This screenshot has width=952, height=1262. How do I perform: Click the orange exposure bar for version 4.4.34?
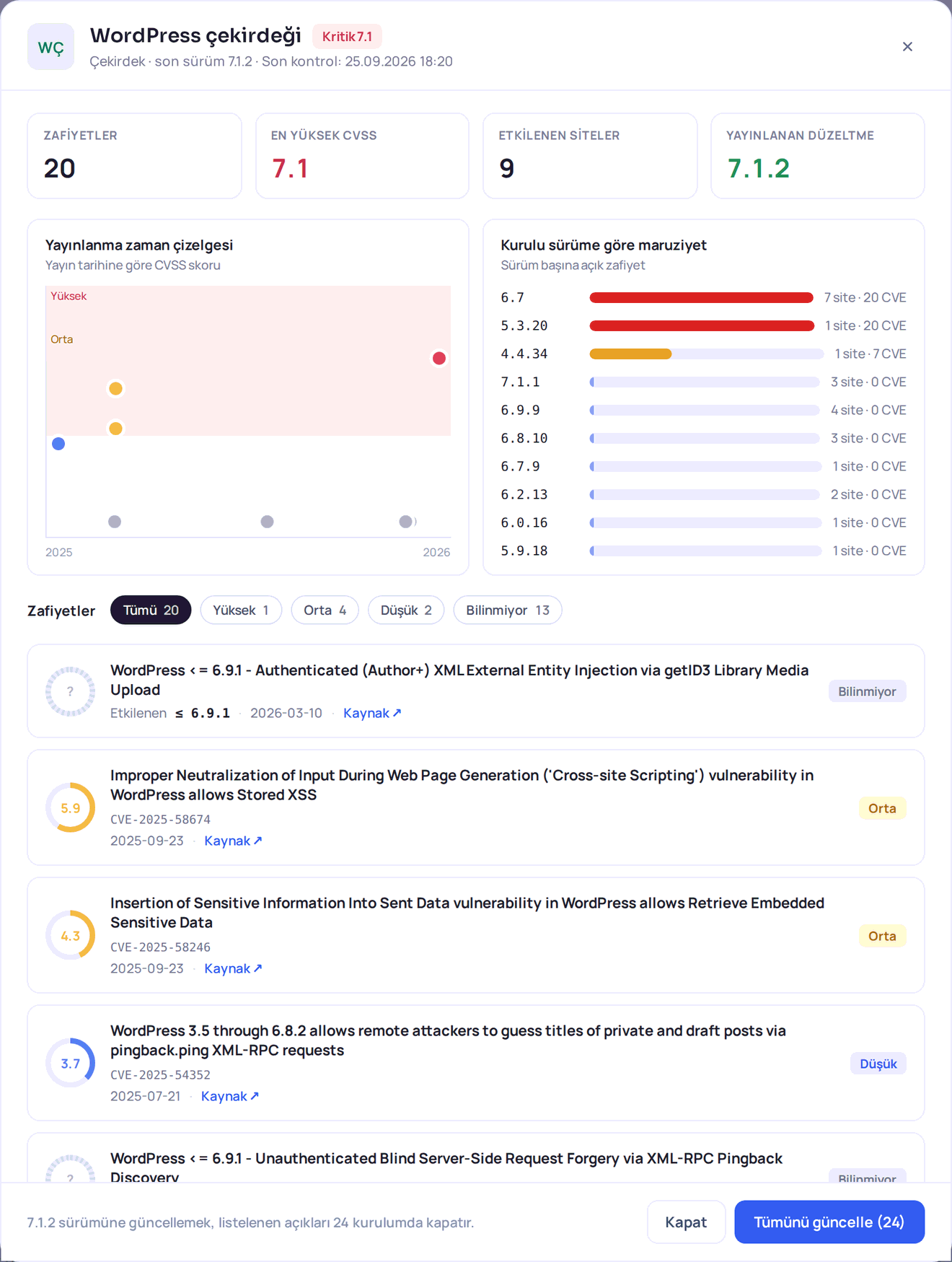[x=630, y=354]
